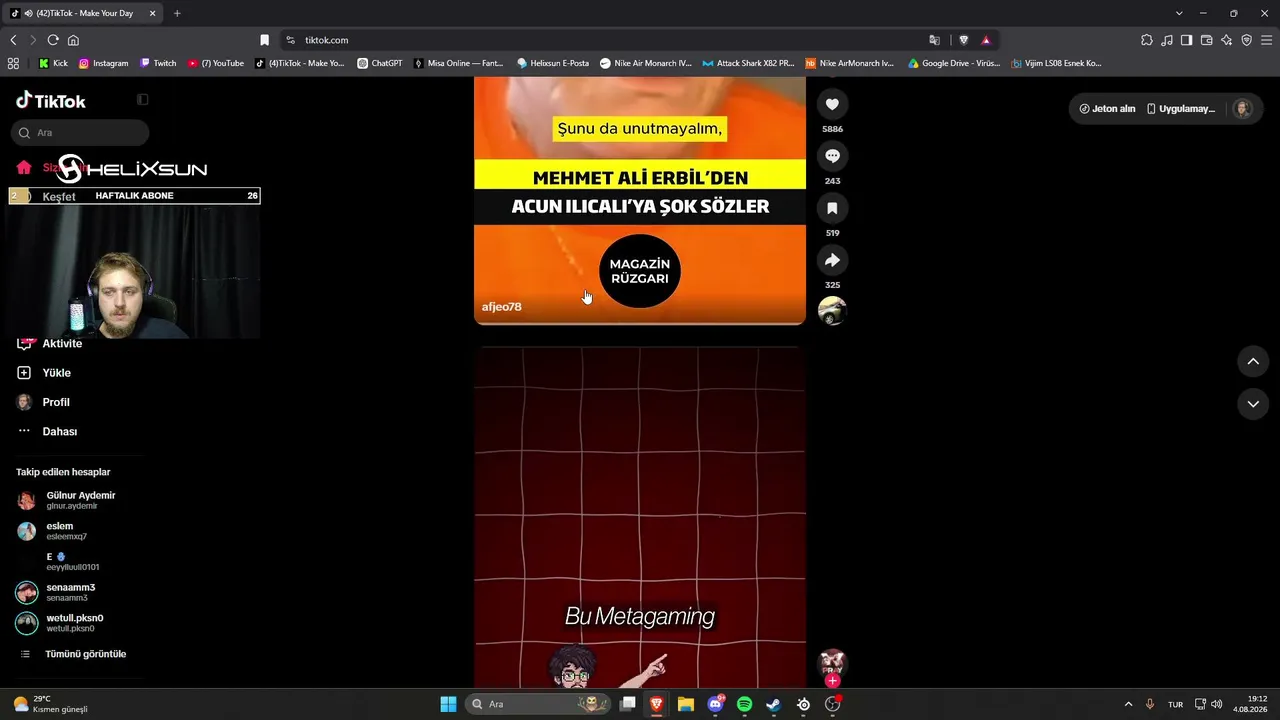
Task: Open Brave Rewards triangle icon
Action: point(985,40)
